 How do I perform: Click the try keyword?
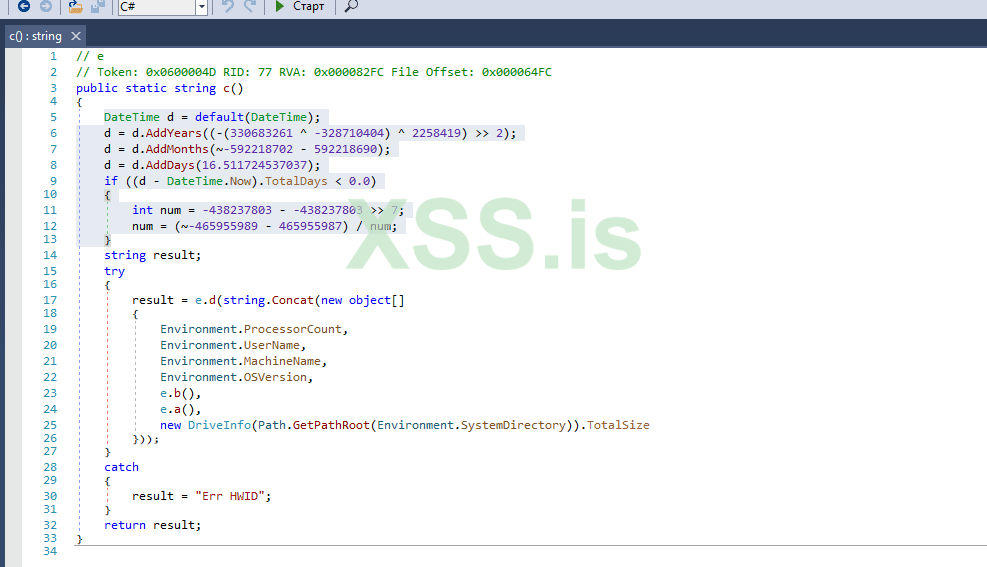115,271
